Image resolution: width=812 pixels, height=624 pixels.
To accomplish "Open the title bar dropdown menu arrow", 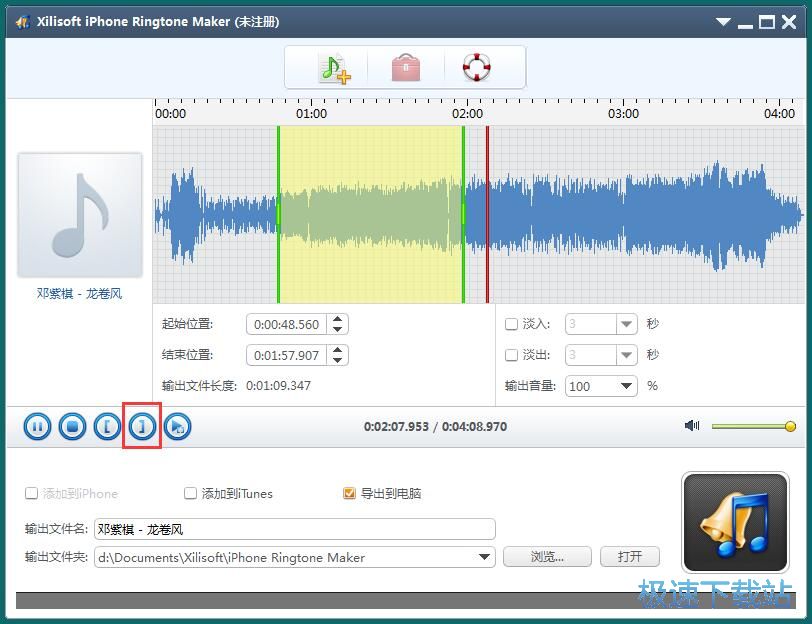I will pyautogui.click(x=723, y=22).
